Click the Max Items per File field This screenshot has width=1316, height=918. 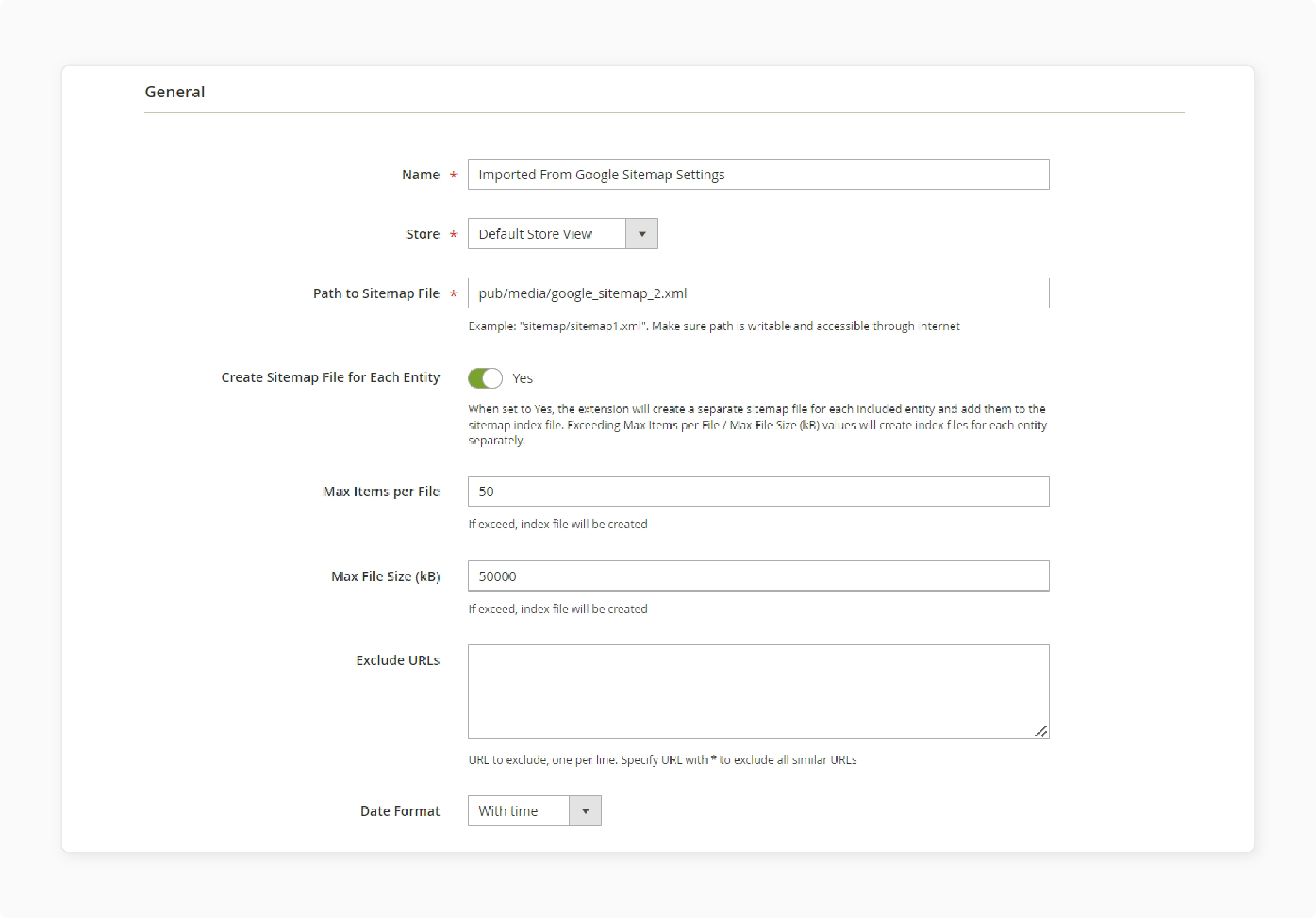[758, 491]
